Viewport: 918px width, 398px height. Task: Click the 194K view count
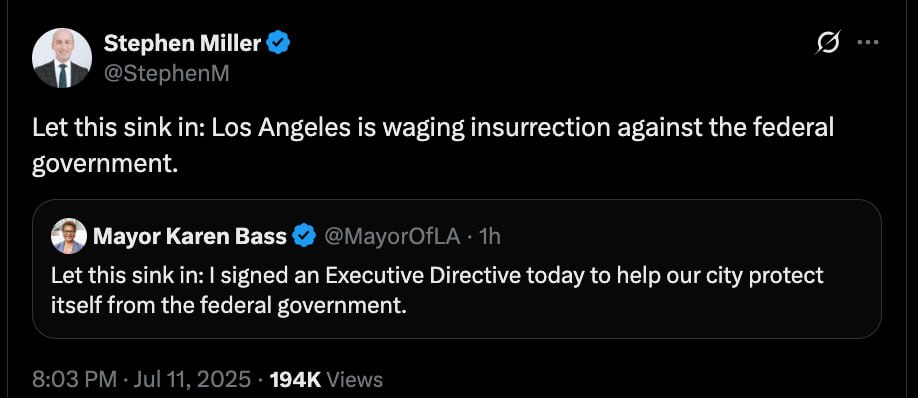[x=295, y=379]
